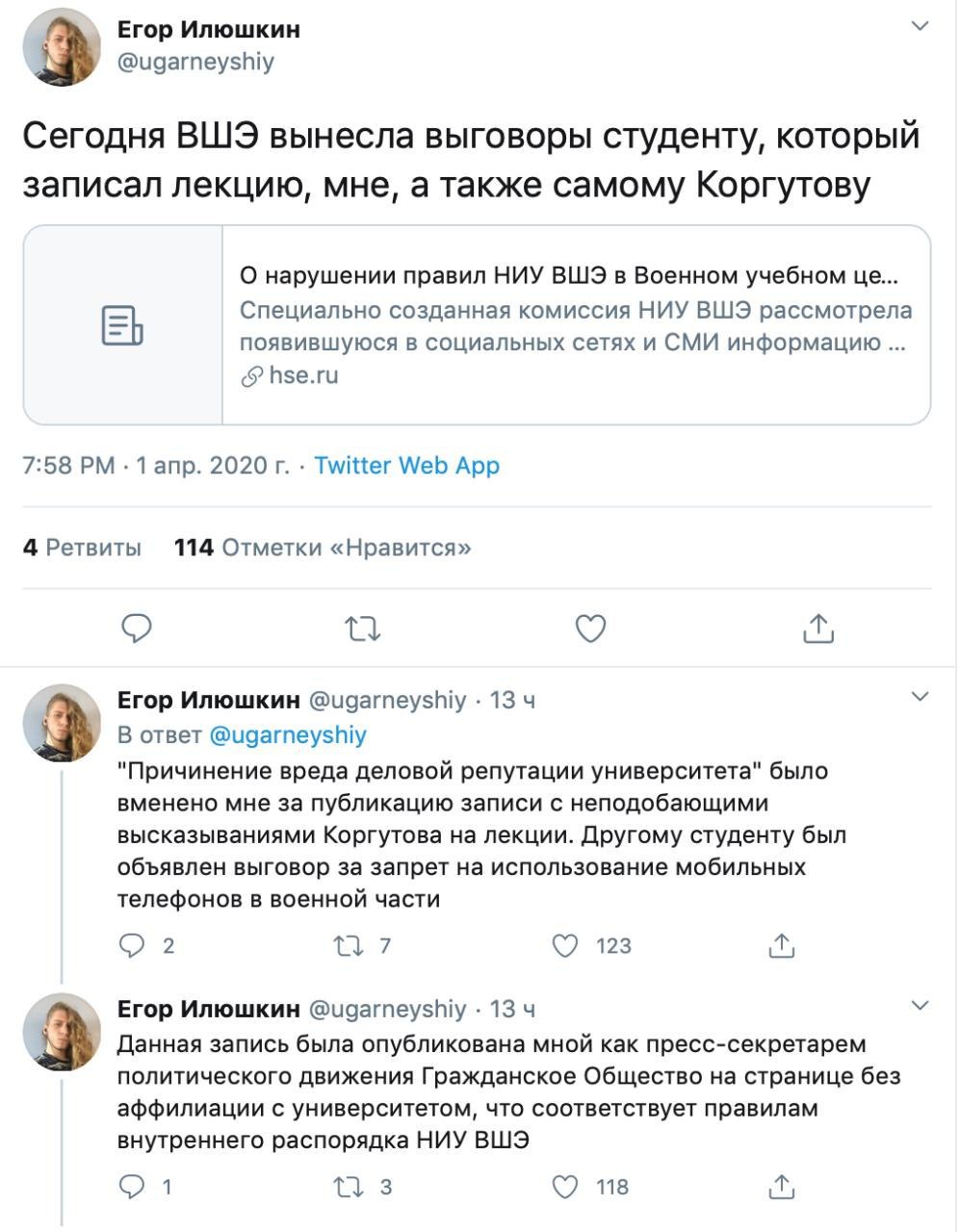Expand options menu on first reply
This screenshot has height=1232, width=959.
pyautogui.click(x=920, y=696)
